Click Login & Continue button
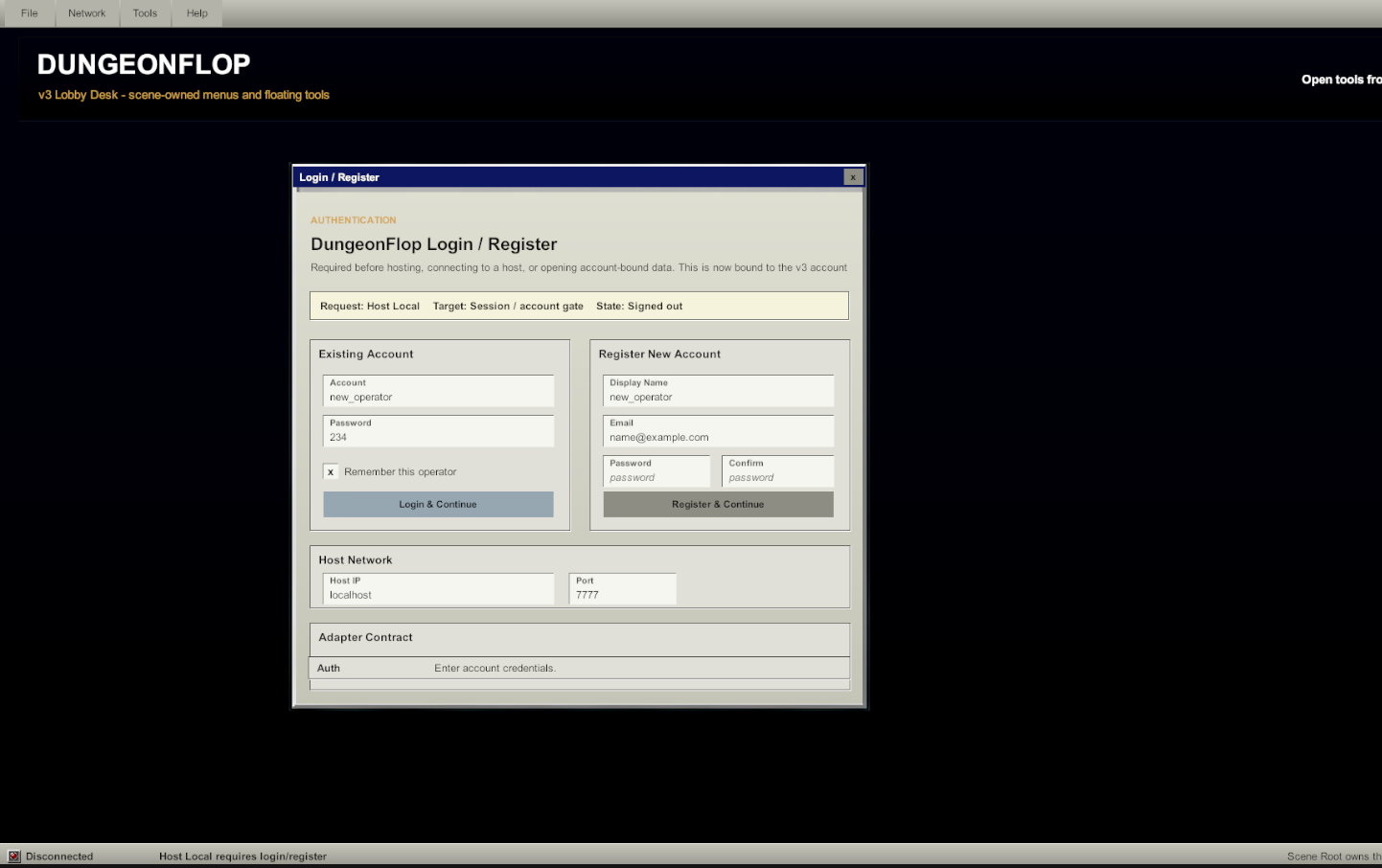Viewport: 1382px width, 868px height. (x=438, y=505)
